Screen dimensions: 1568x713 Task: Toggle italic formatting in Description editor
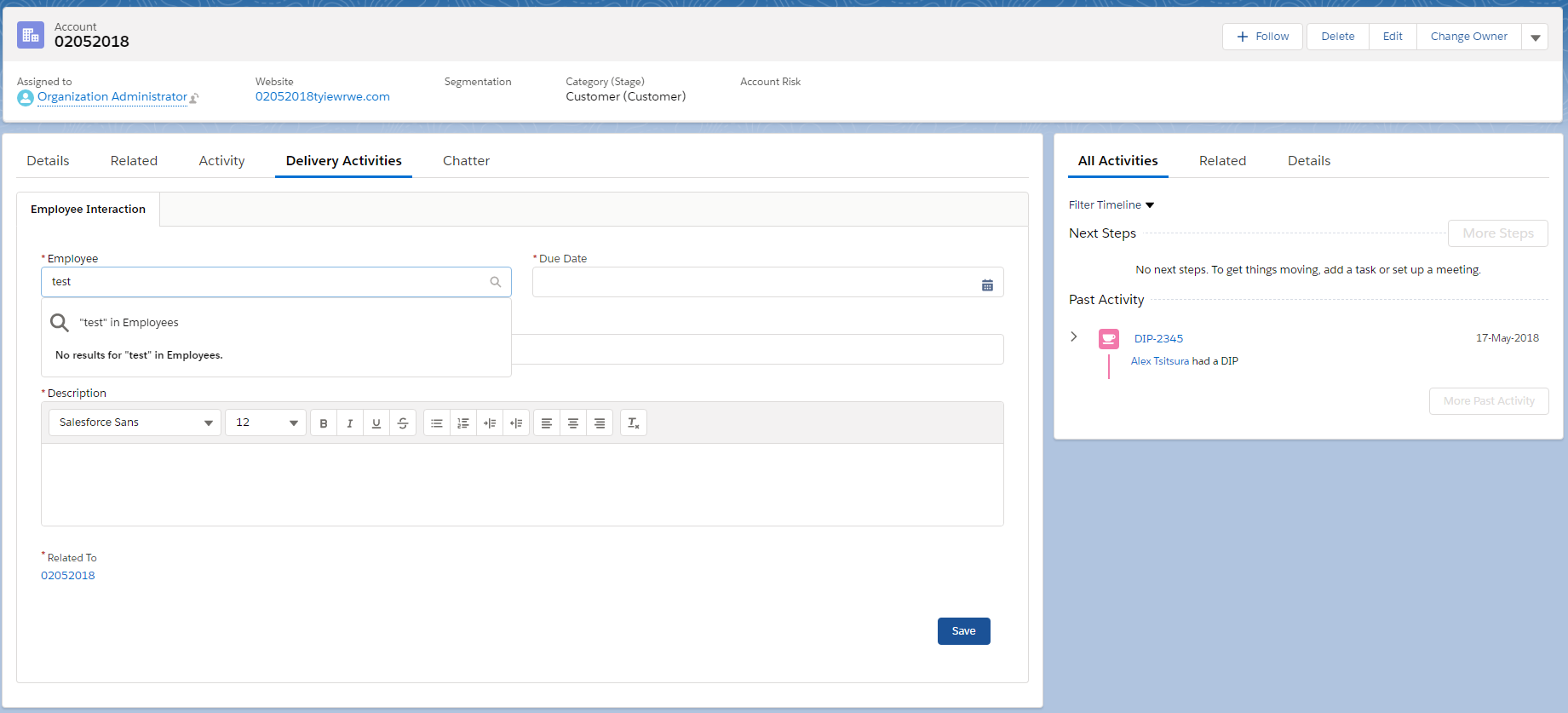350,423
